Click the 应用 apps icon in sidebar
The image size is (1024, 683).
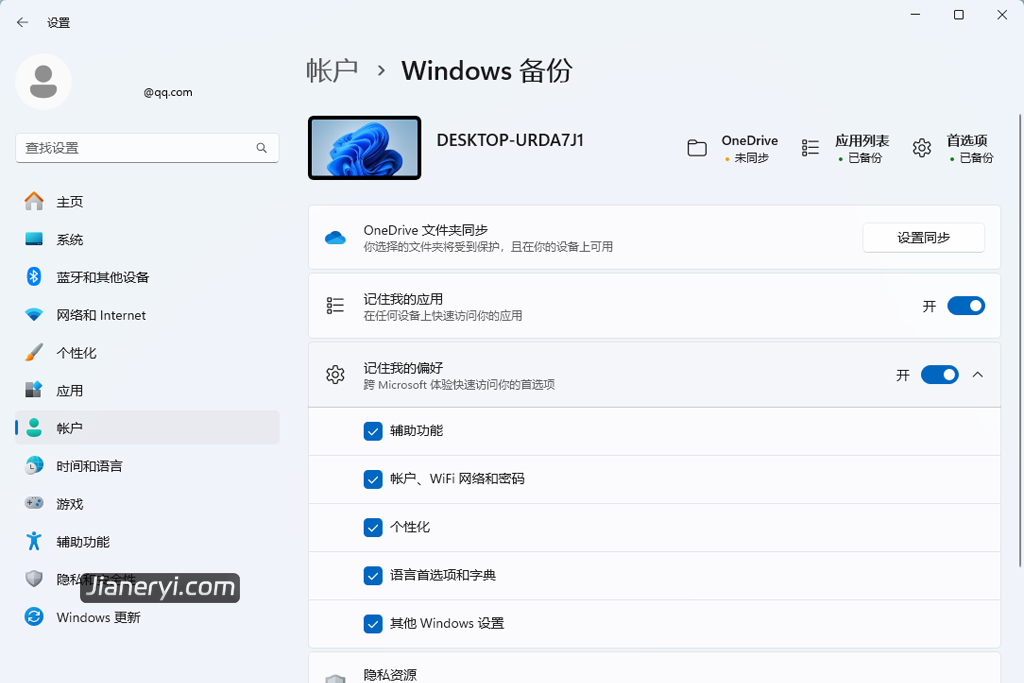pos(34,390)
